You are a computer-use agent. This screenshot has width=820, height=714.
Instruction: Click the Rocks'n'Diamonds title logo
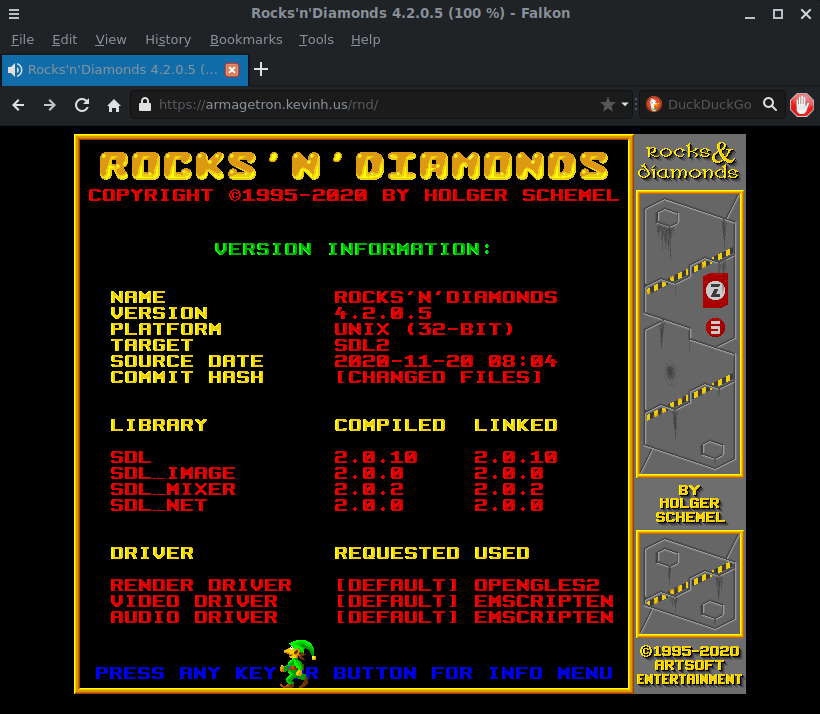tap(354, 166)
